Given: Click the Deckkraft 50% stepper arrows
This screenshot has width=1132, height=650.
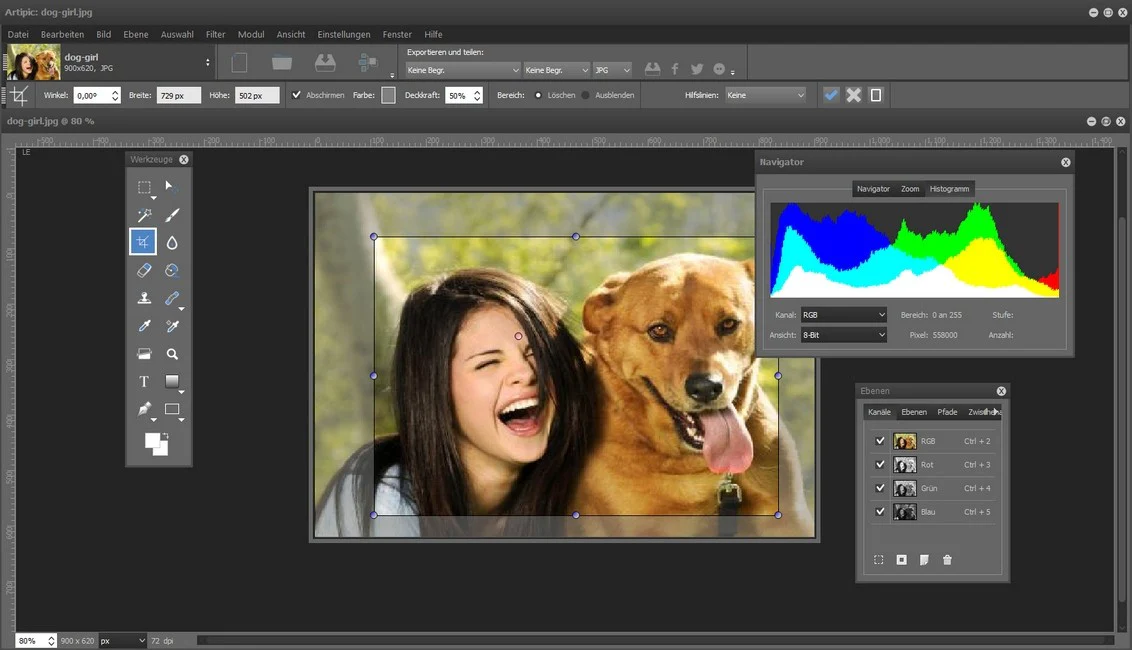Looking at the screenshot, I should (477, 95).
